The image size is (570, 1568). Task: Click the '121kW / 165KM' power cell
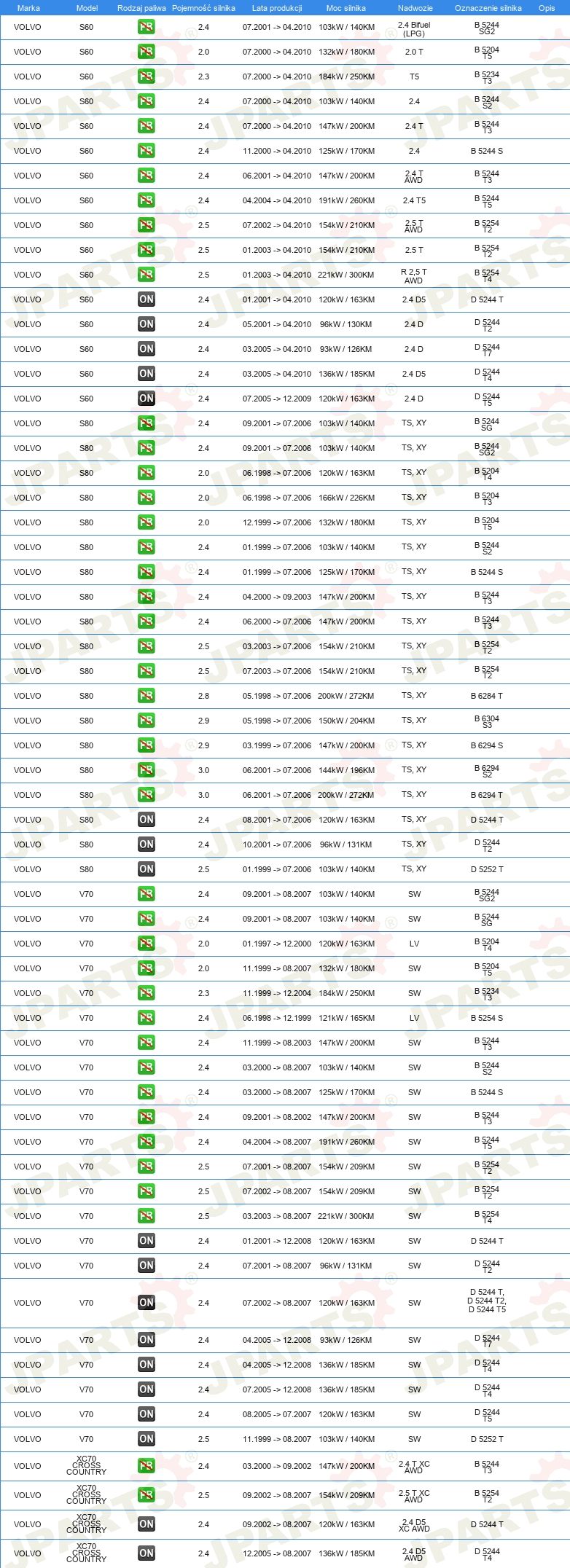[346, 1018]
